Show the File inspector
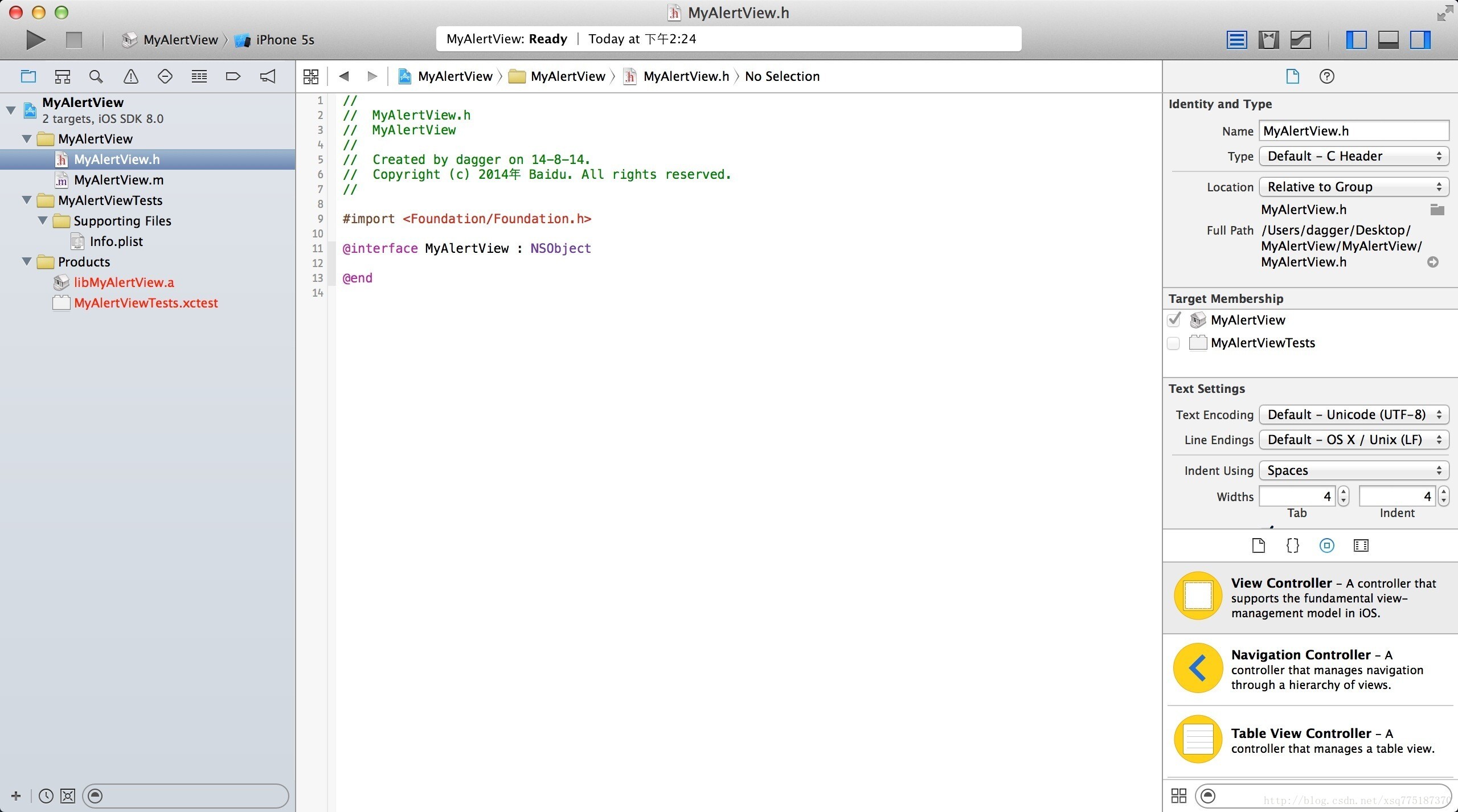Screen dimensions: 1458x812 (1292, 76)
